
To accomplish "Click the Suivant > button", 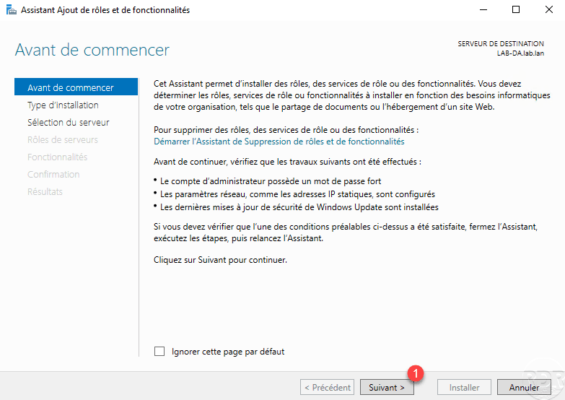I will (x=387, y=387).
